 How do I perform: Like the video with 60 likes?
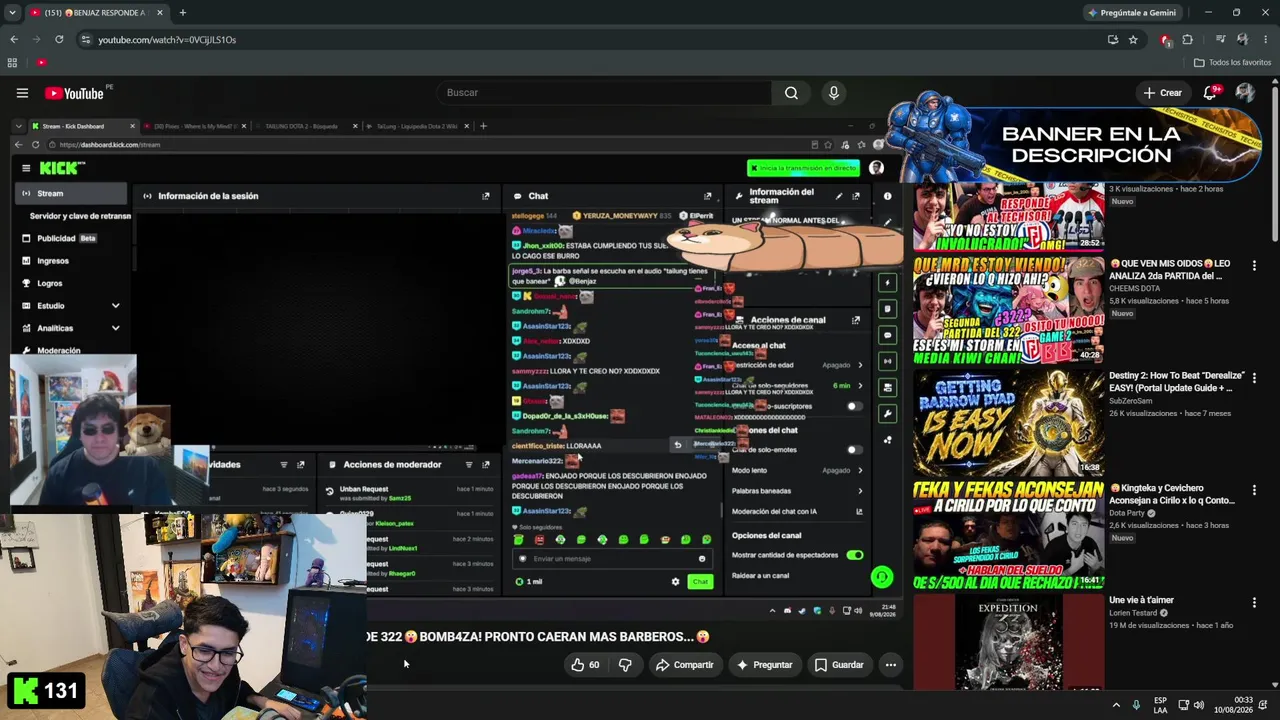coord(586,665)
